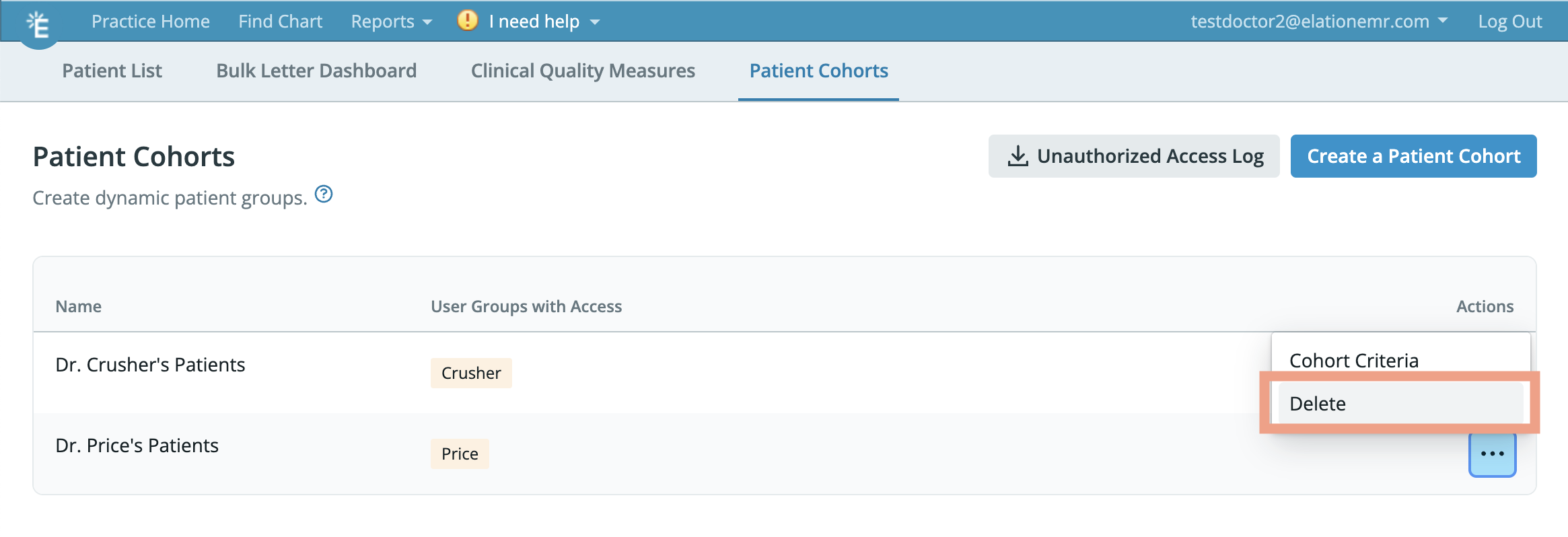The width and height of the screenshot is (1568, 537).
Task: Click the Elation logo icon
Action: click(x=38, y=25)
